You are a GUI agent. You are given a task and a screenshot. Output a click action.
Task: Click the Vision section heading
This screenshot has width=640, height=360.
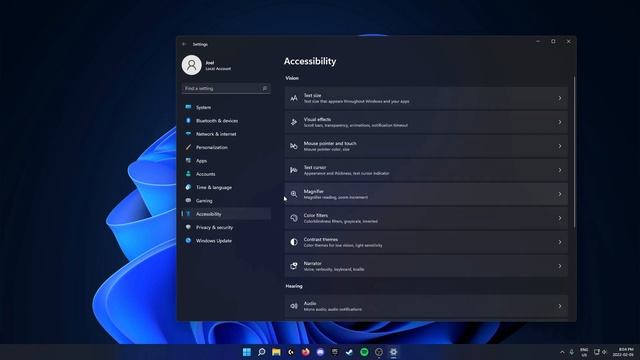pos(292,78)
